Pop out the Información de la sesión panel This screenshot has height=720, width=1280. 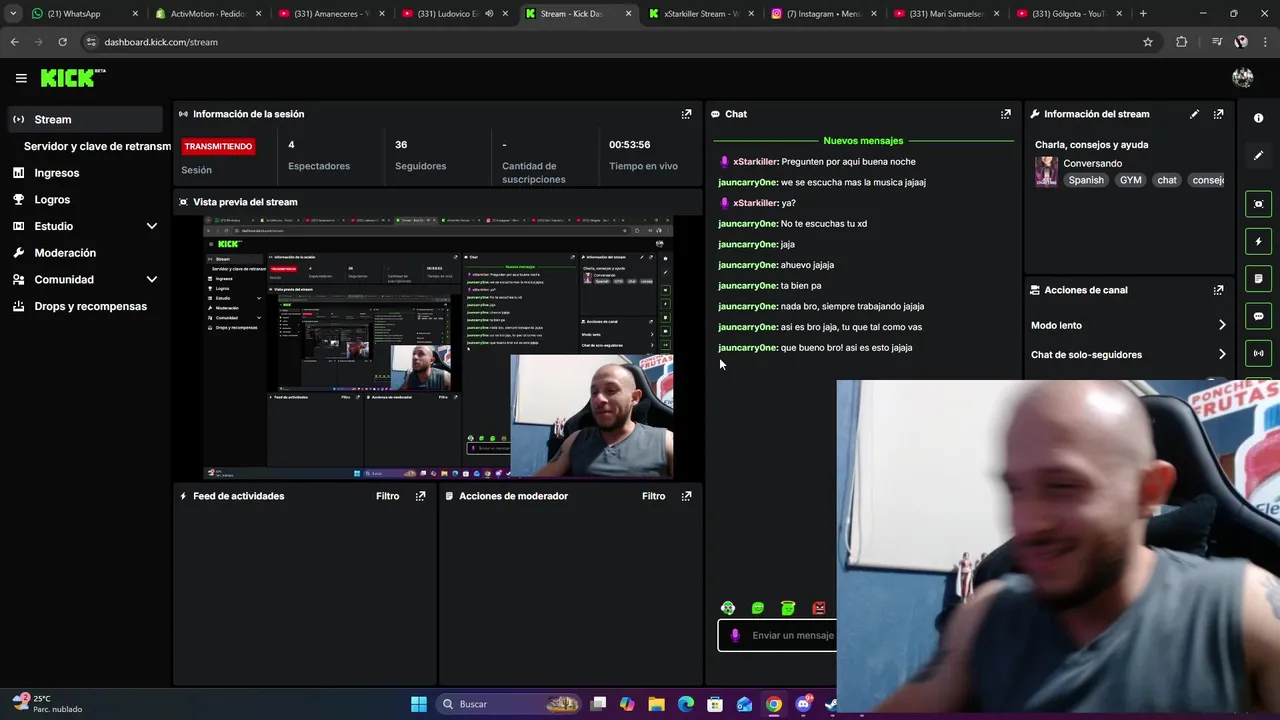click(686, 114)
